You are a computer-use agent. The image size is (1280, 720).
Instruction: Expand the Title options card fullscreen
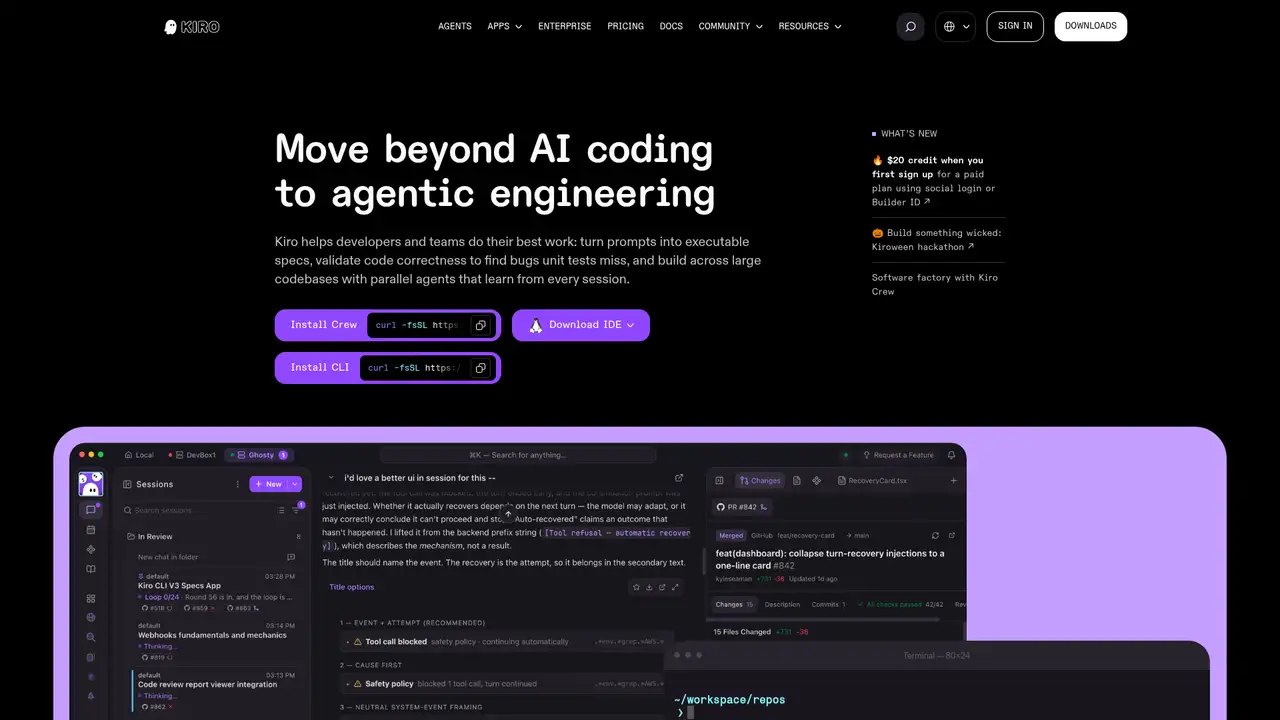click(675, 587)
